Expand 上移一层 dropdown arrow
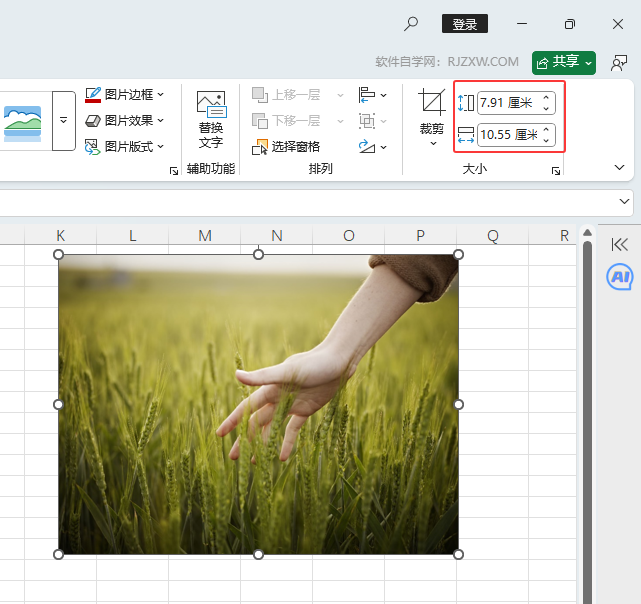The height and width of the screenshot is (604, 641). coord(340,95)
